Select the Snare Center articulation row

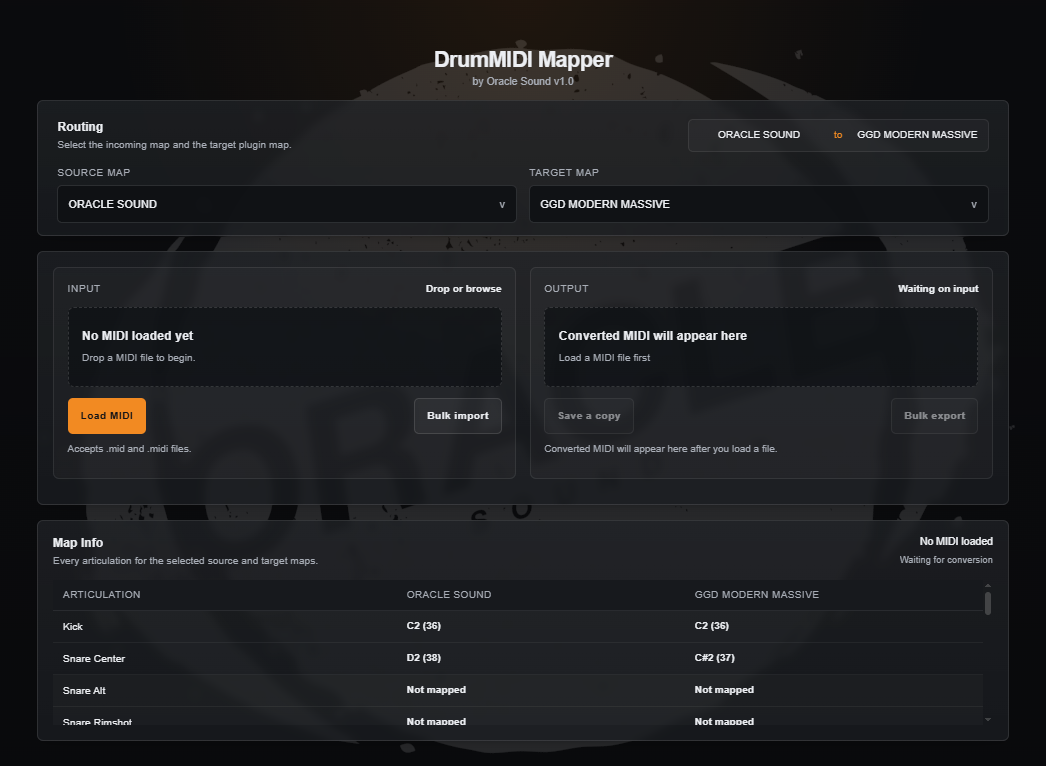517,658
